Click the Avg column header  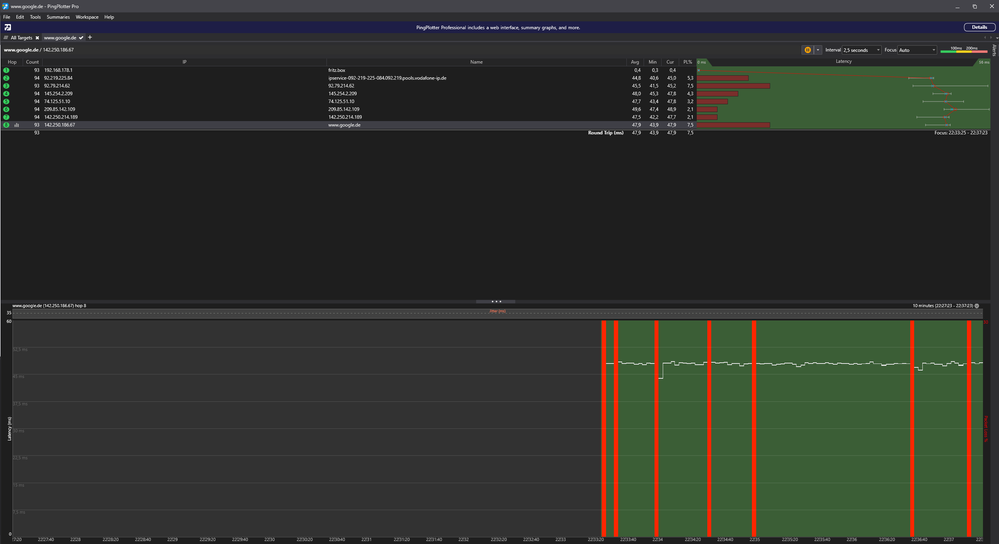[635, 62]
